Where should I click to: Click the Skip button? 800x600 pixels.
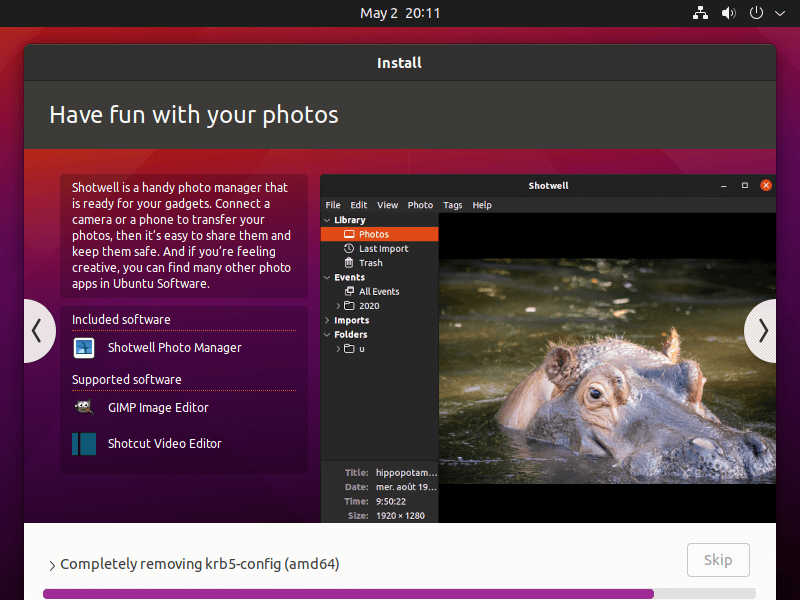(x=718, y=560)
